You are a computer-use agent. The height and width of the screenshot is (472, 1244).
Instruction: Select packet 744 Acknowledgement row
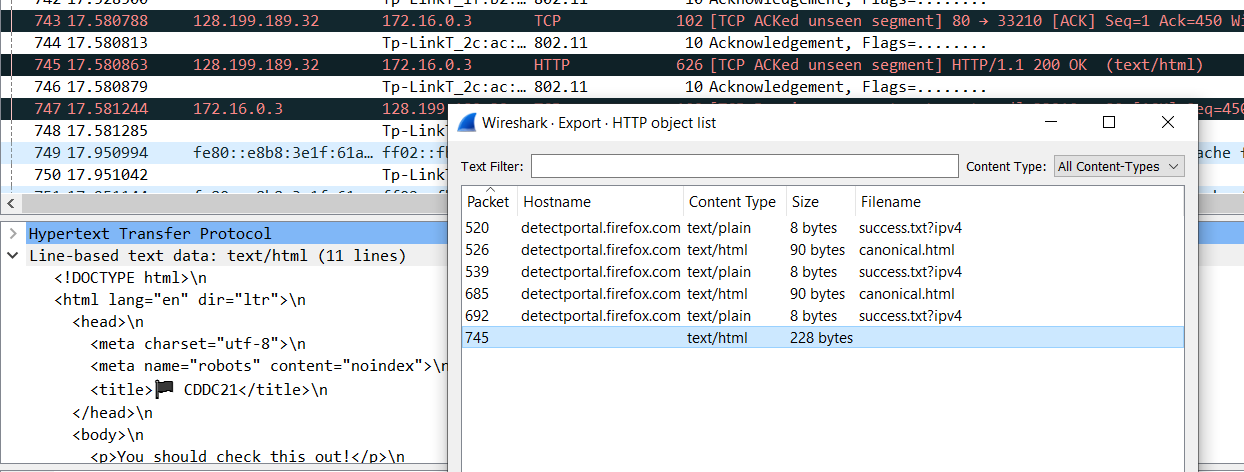coord(622,42)
